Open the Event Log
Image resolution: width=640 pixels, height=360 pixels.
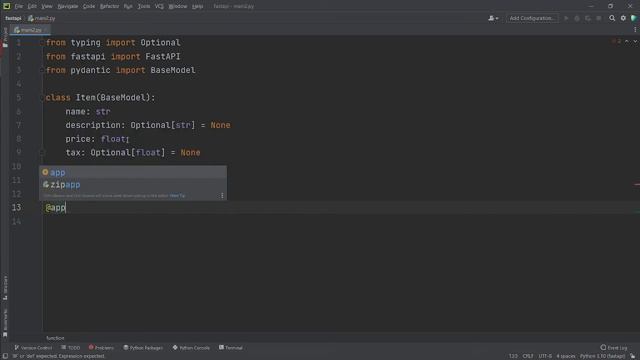[x=614, y=348]
